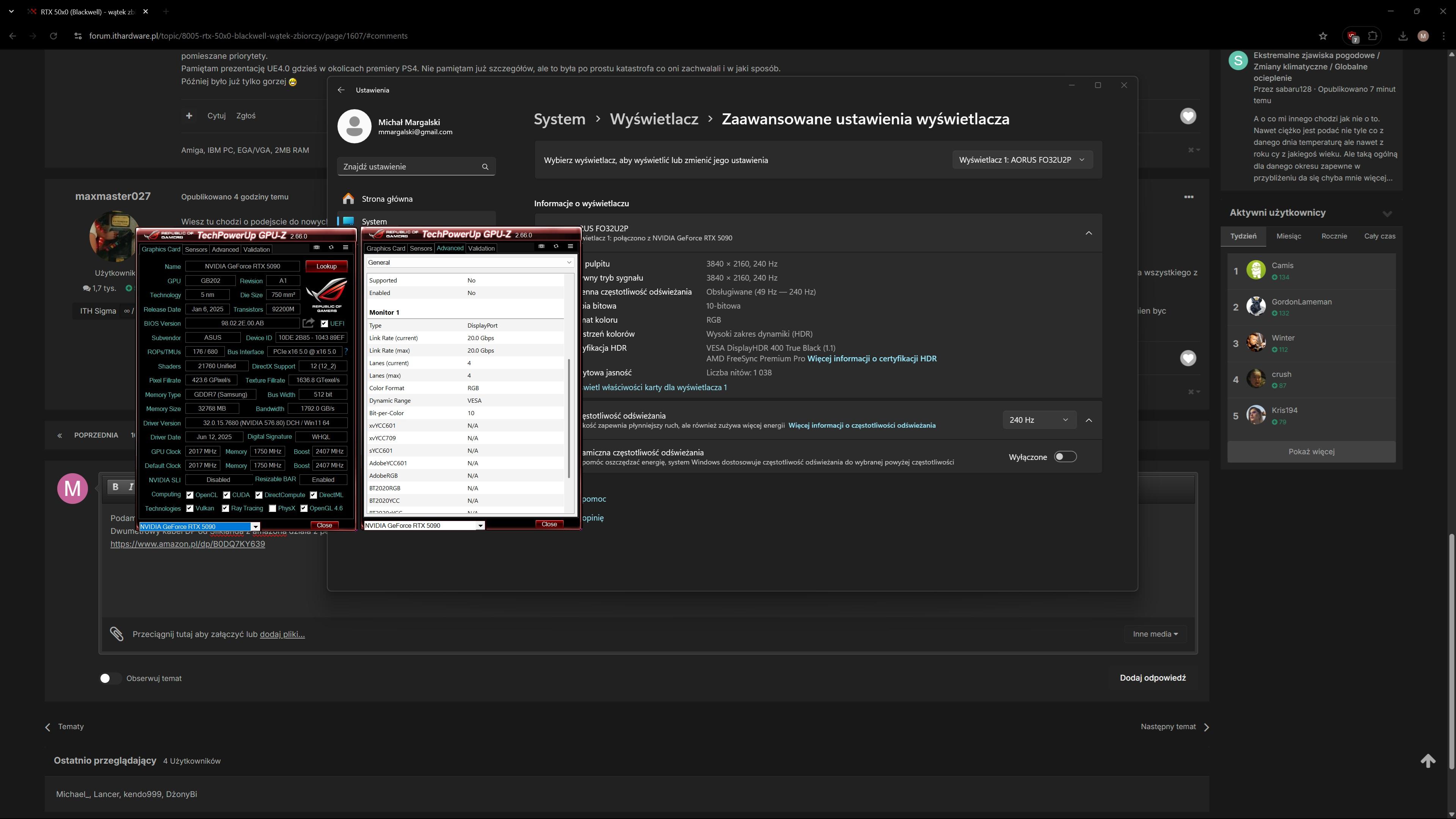
Task: Click scroll-to-top arrow icon on forum
Action: 1428,761
